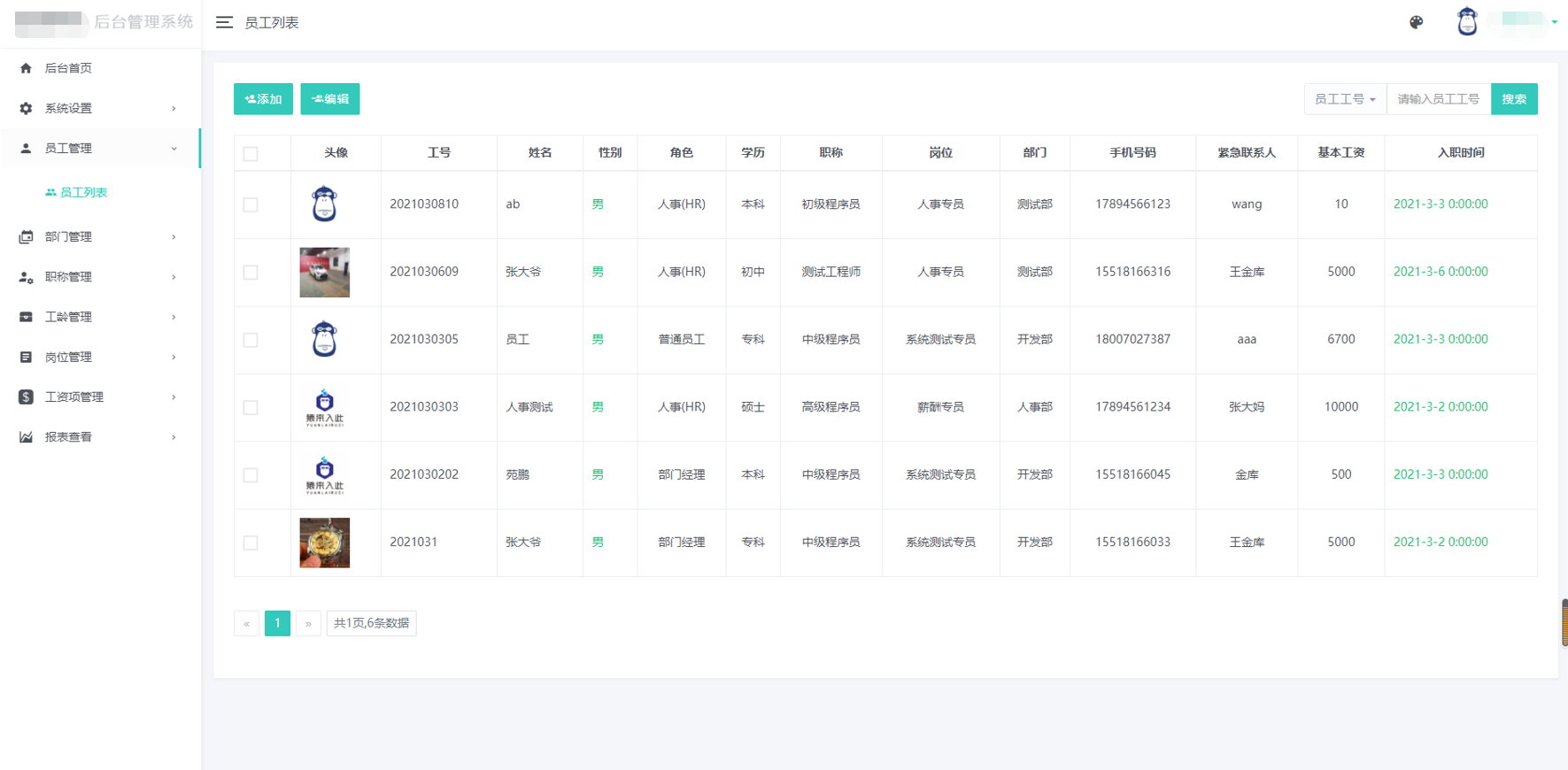Expand the 报表查看 chevron
This screenshot has width=1568, height=770.
coord(174,437)
